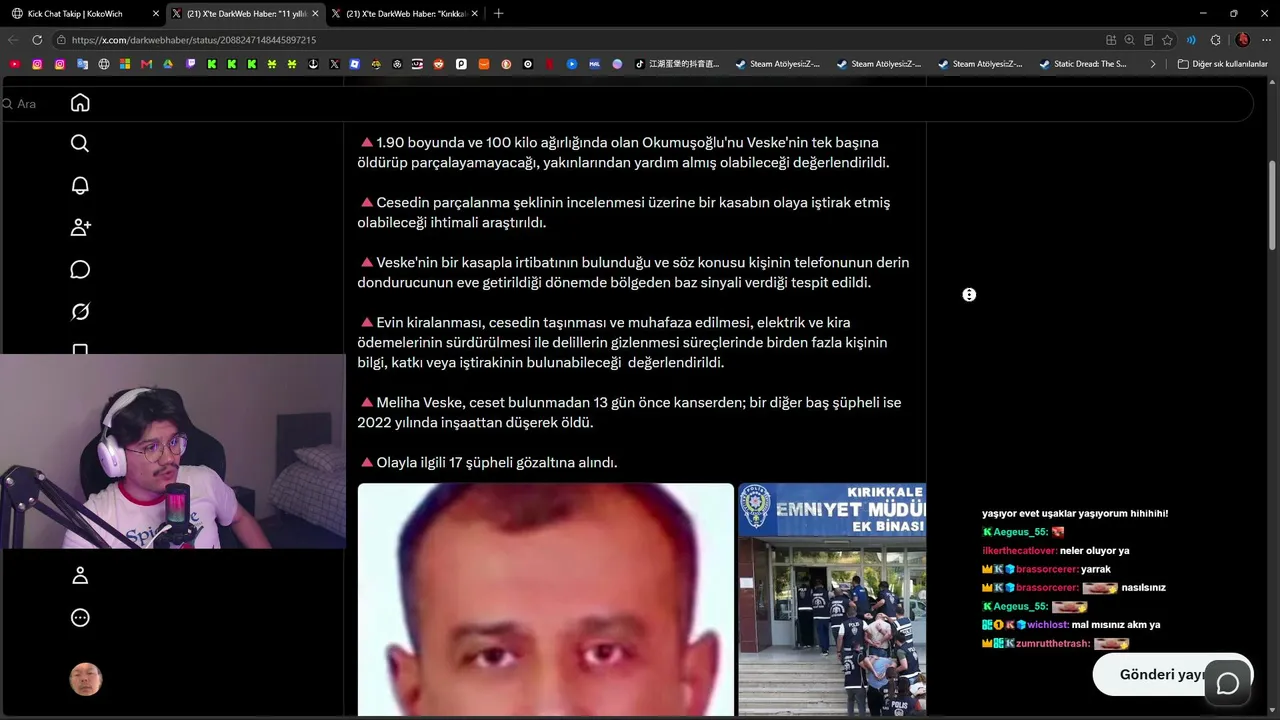The height and width of the screenshot is (720, 1280).
Task: Open the Static Dread Steam bookmark
Action: point(1083,64)
